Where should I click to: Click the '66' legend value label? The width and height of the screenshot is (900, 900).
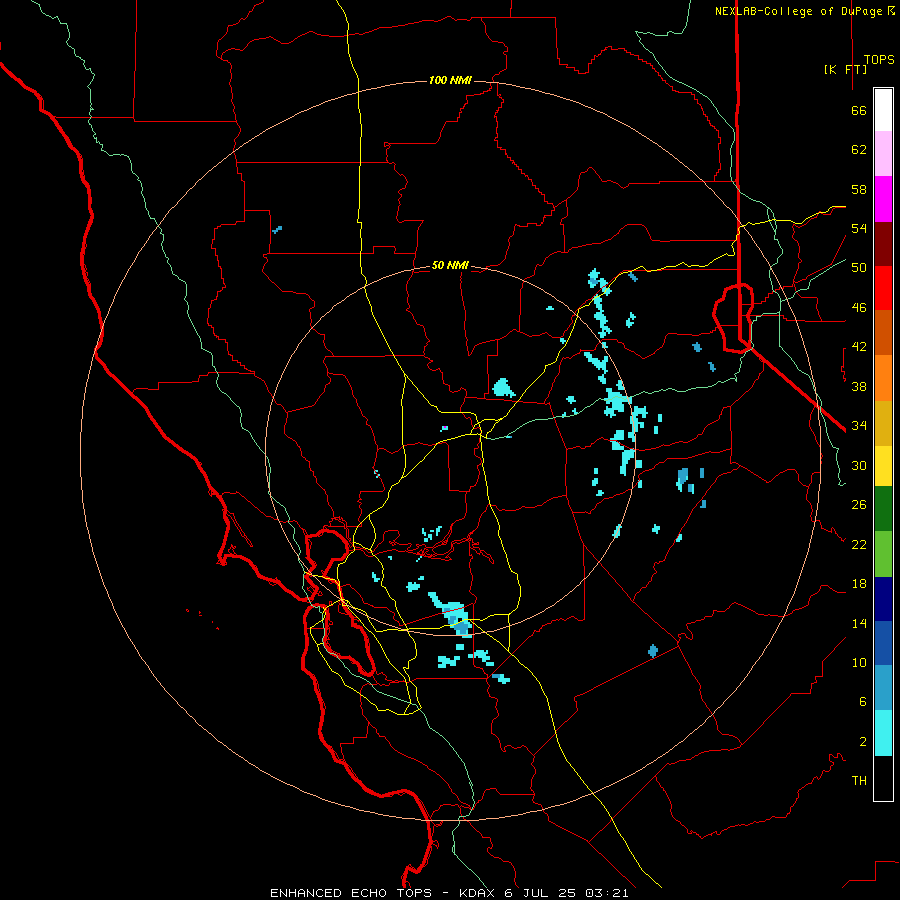pyautogui.click(x=859, y=111)
